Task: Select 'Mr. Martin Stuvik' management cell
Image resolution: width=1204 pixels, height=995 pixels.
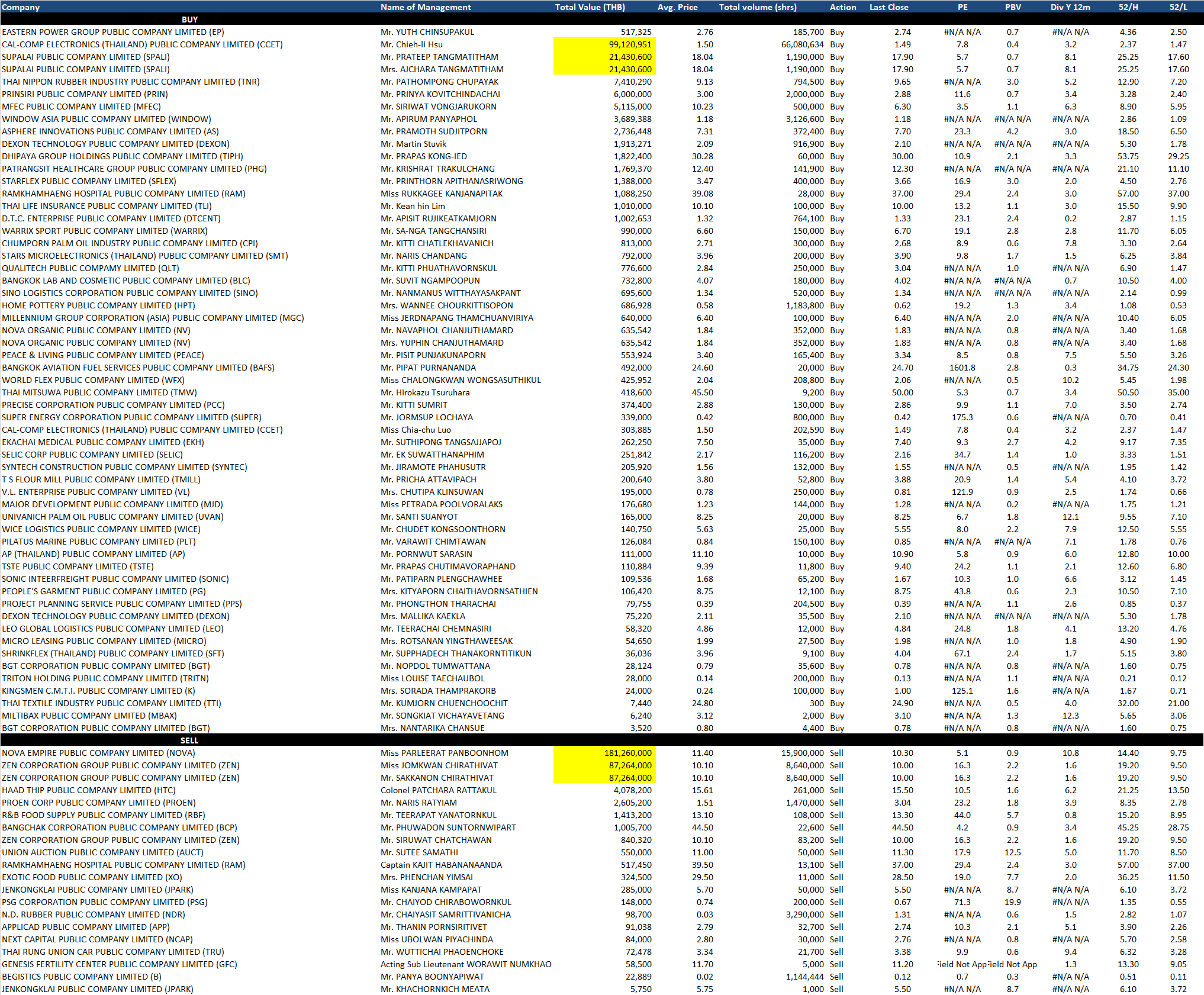Action: pos(413,144)
